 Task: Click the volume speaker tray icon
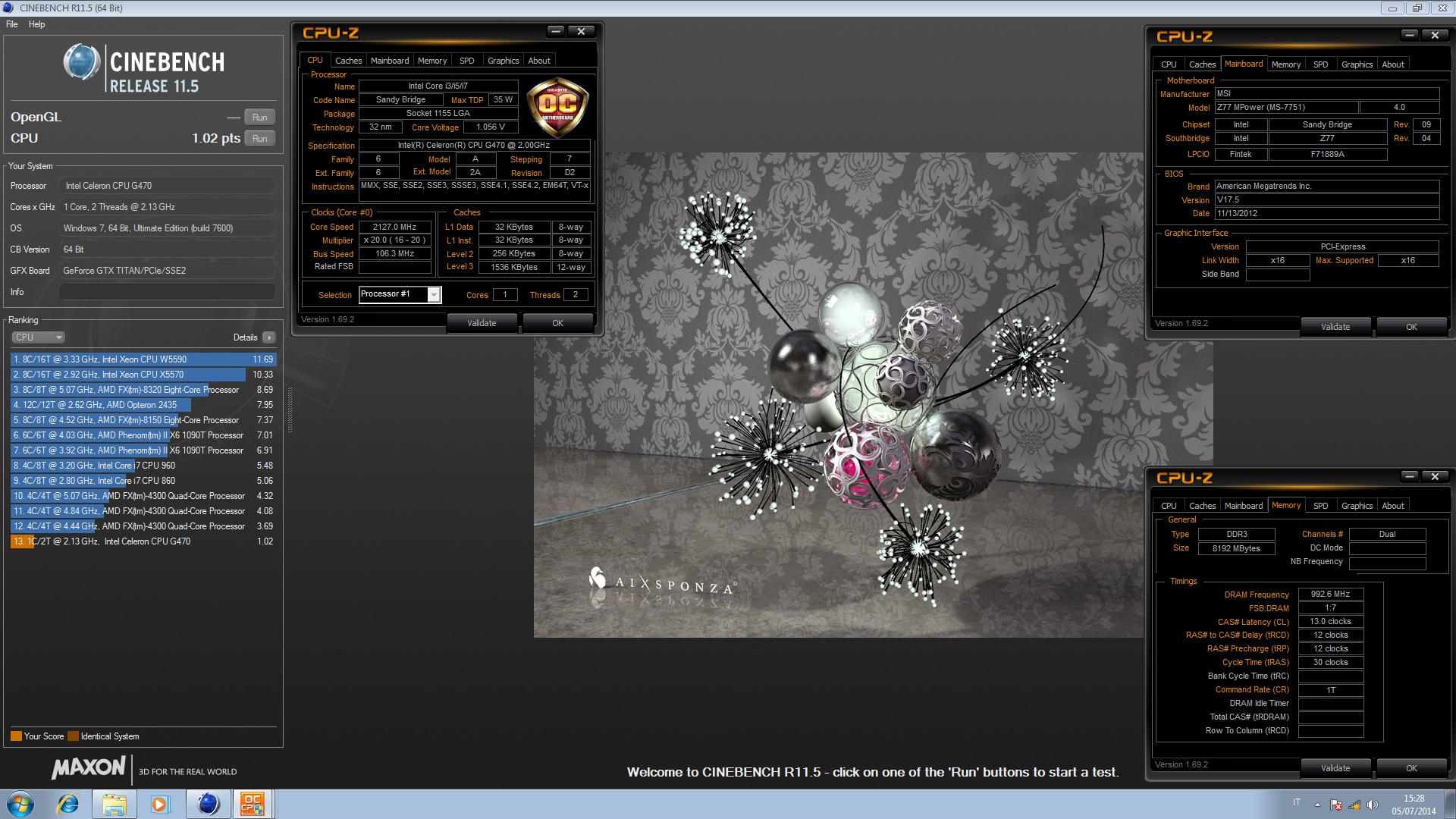[x=1372, y=805]
